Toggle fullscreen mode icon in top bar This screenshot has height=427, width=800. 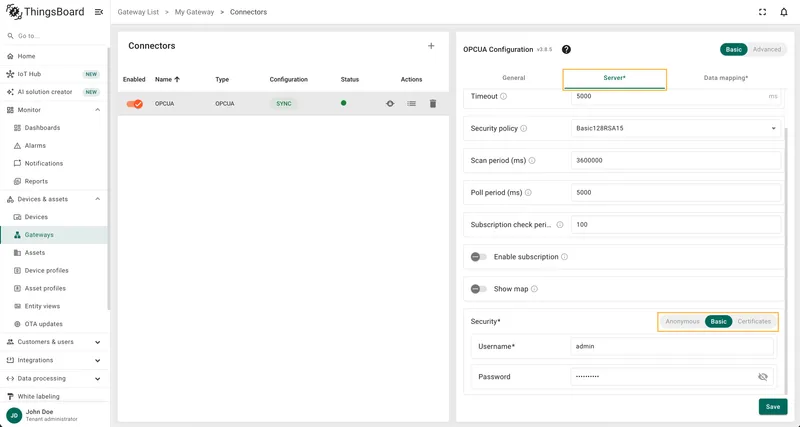click(762, 12)
